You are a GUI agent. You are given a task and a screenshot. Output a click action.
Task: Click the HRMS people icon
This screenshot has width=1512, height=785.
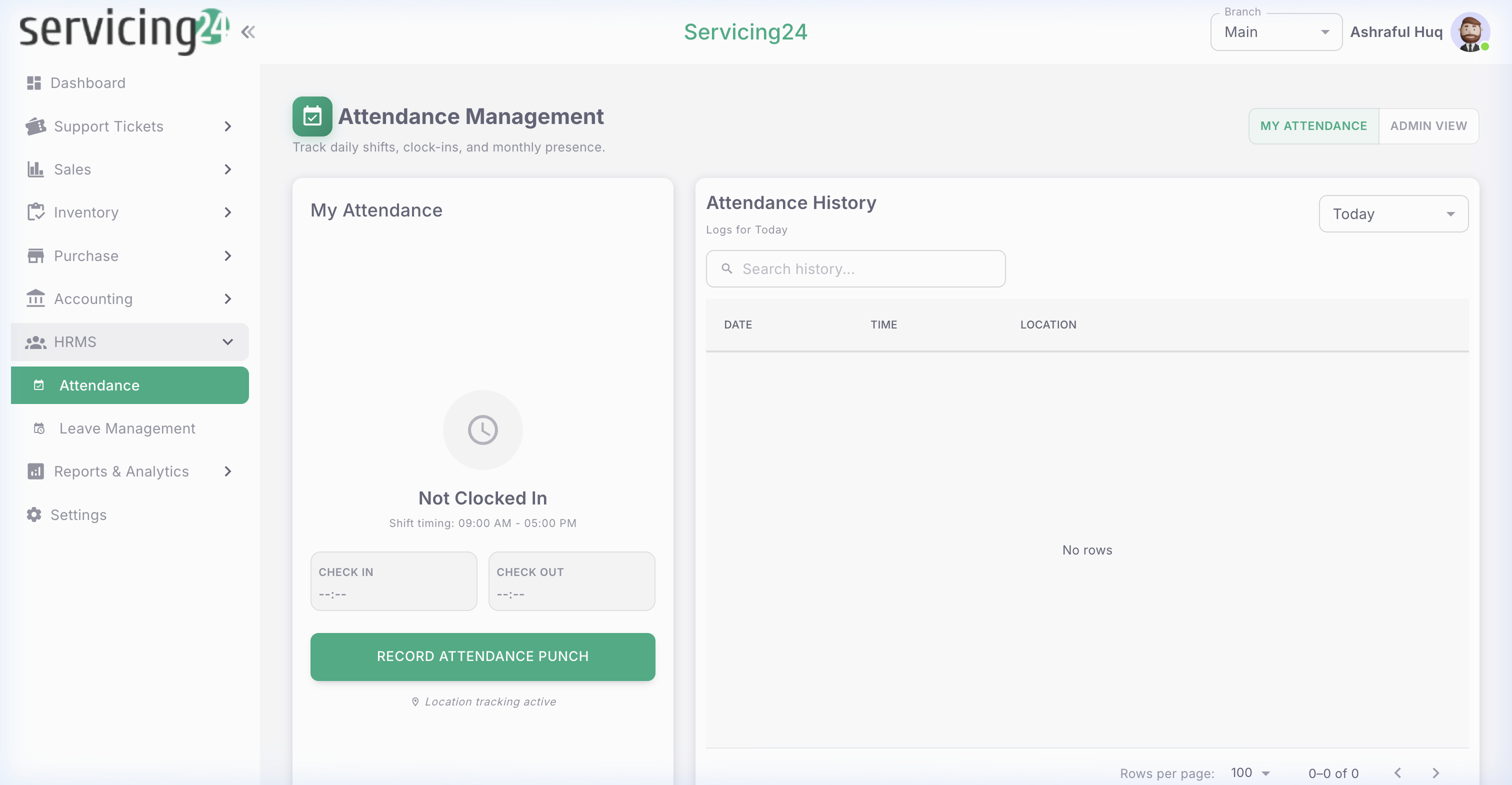tap(36, 341)
